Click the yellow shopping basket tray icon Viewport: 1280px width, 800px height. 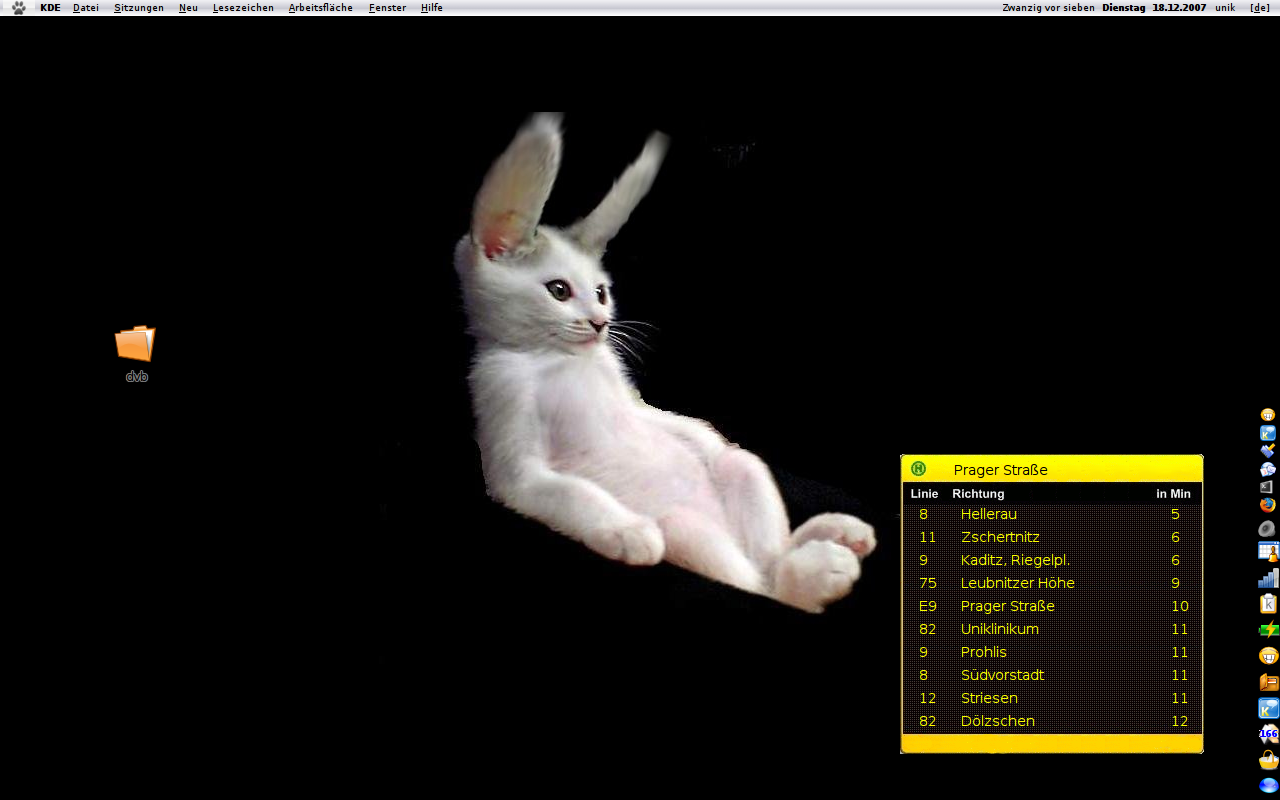(1268, 760)
